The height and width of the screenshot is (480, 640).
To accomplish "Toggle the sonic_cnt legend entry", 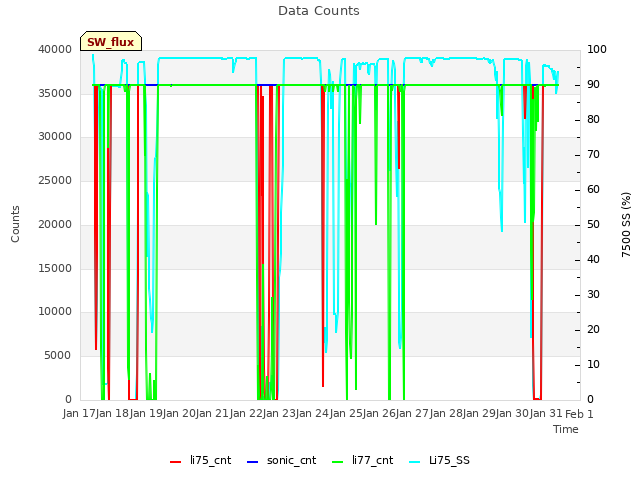I will (282, 460).
